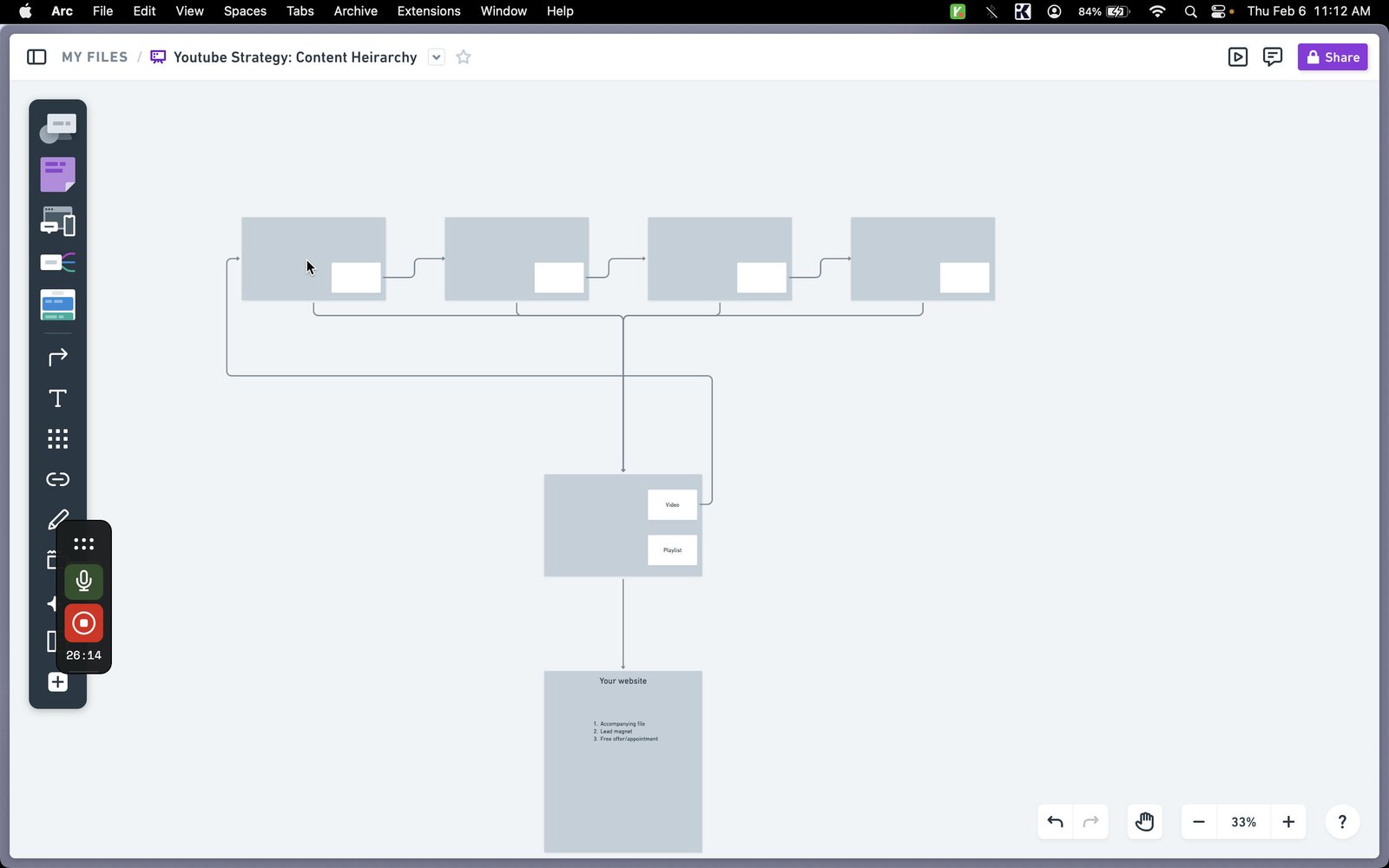
Task: Redo the last action
Action: (x=1091, y=822)
